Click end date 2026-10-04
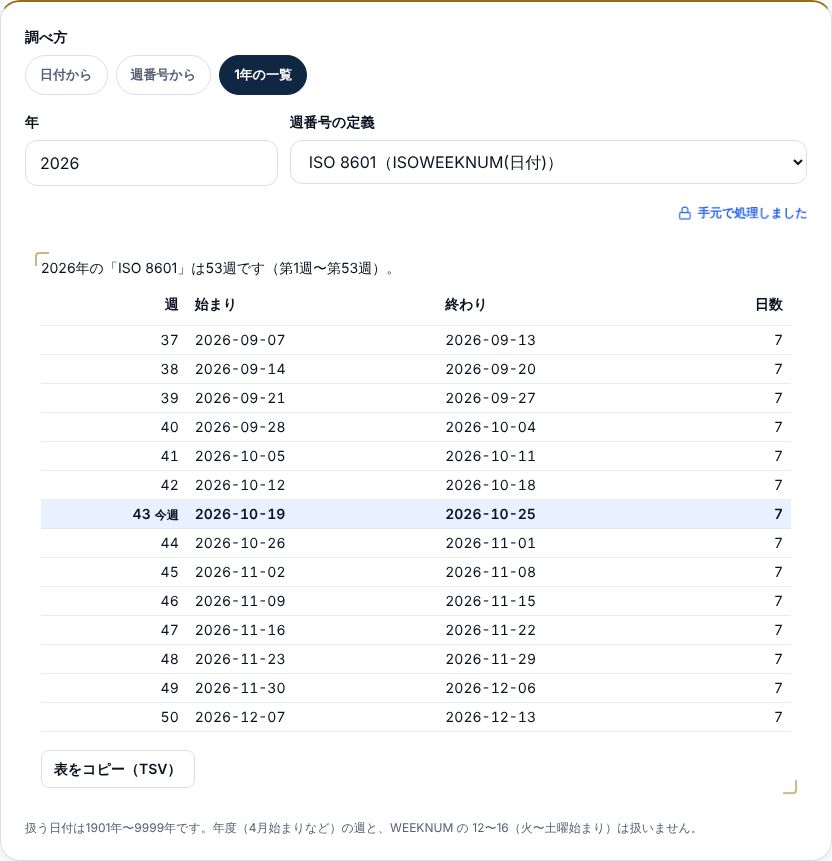The height and width of the screenshot is (861, 832). coord(490,427)
